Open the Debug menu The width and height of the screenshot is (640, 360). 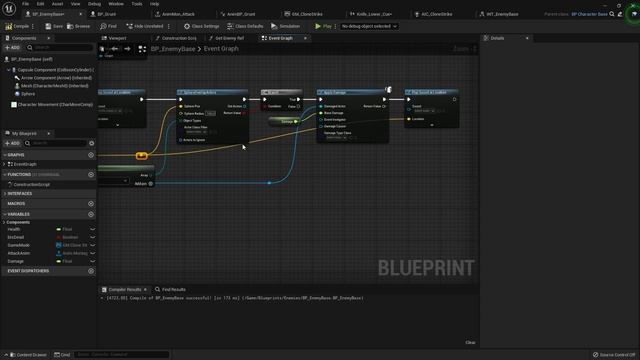tap(94, 4)
